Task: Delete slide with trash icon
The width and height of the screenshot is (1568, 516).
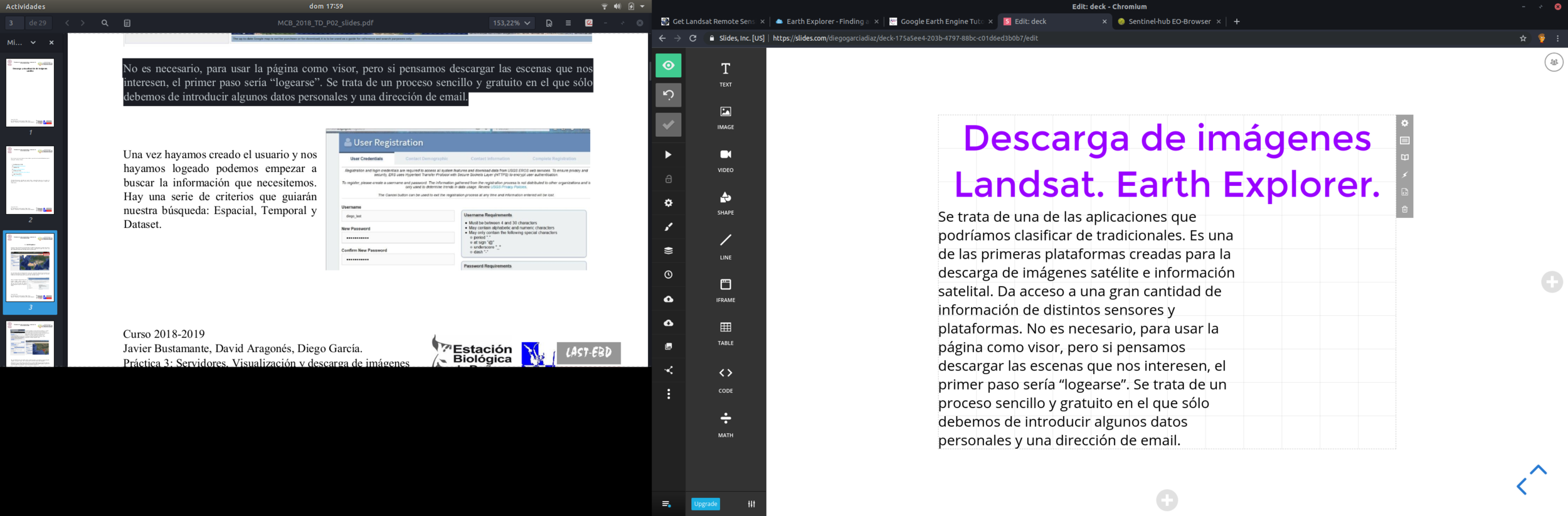Action: [1405, 210]
